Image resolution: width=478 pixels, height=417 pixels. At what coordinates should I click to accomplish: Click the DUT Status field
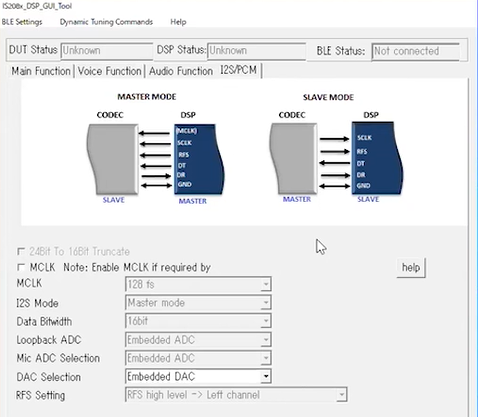(107, 51)
